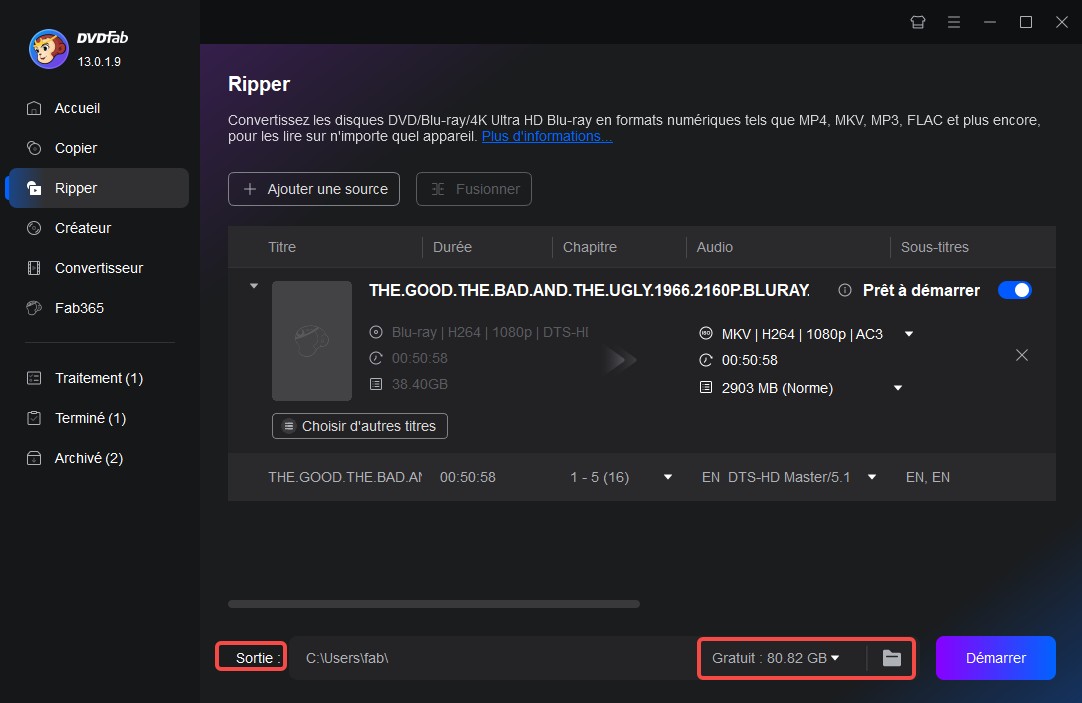
Task: Click the EN, EN subtitles cell
Action: click(x=927, y=477)
